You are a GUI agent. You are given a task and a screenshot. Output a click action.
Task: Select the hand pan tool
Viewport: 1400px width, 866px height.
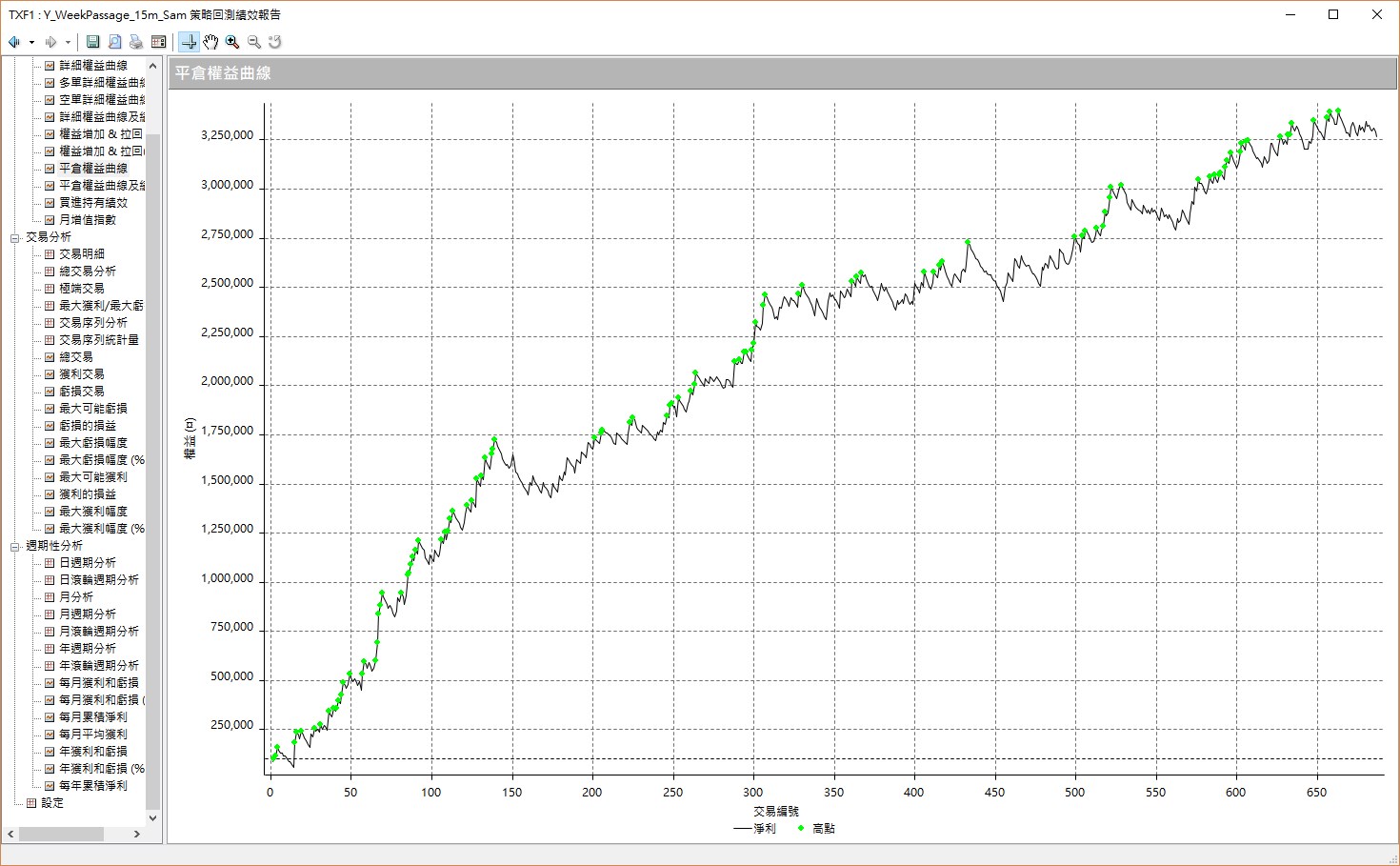[x=210, y=42]
